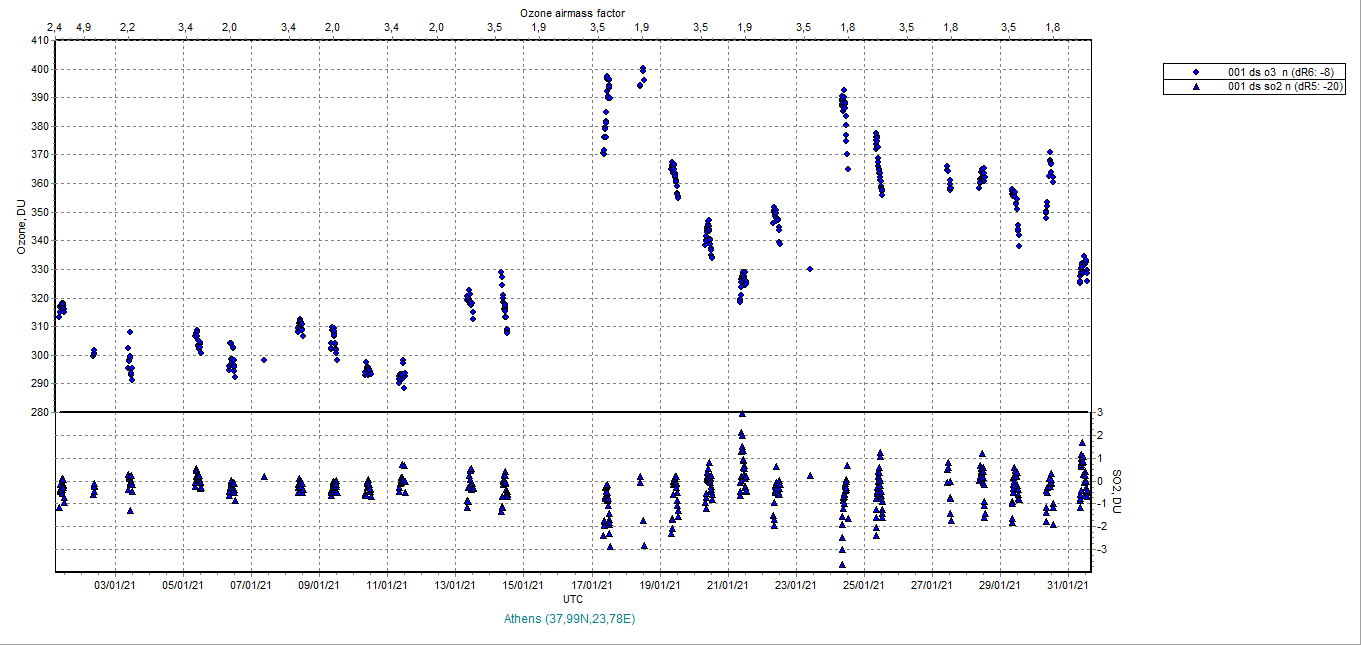Click the 'UTC' x-axis title
Screen dimensions: 1361x645
point(573,599)
